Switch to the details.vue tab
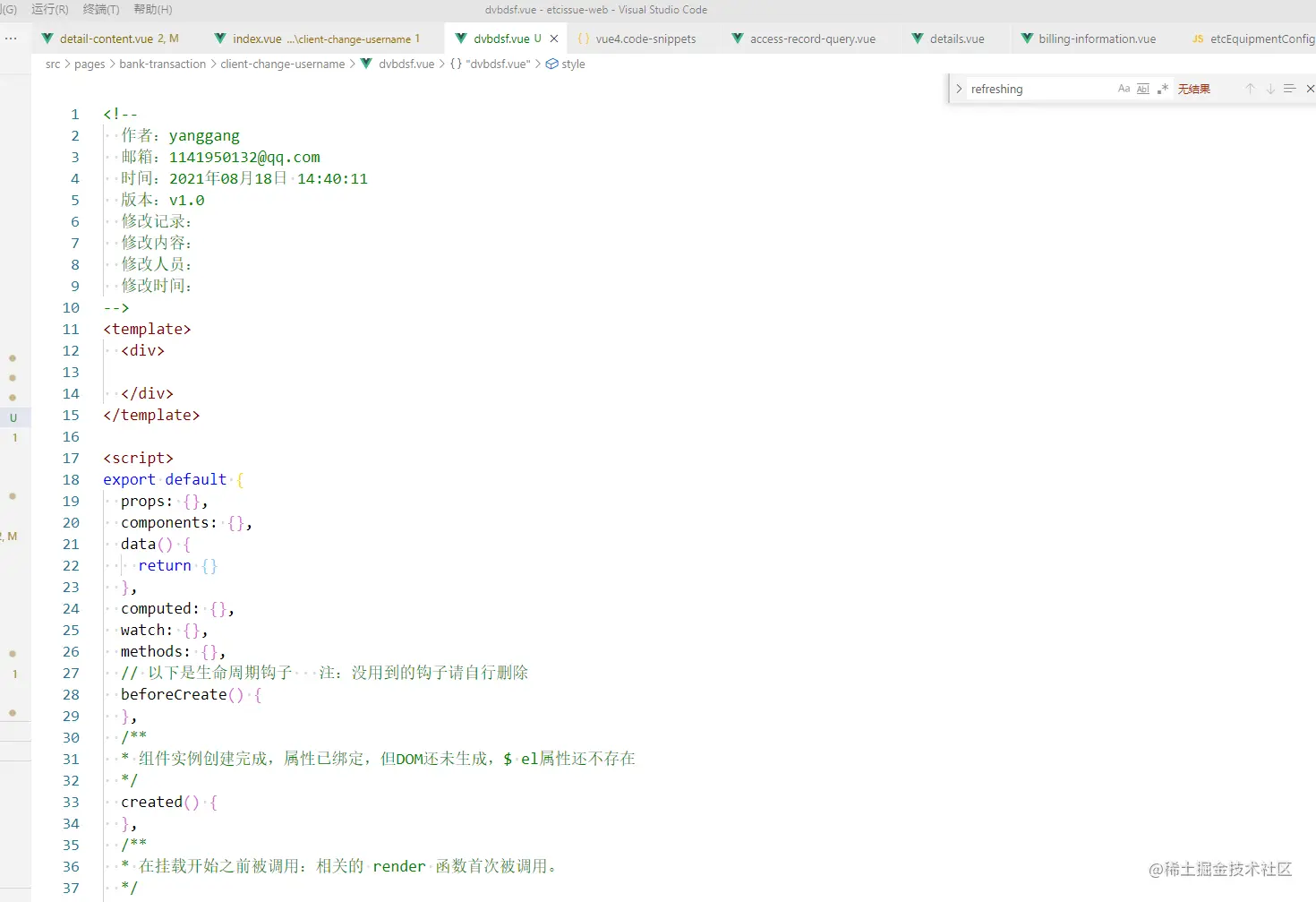 point(958,39)
